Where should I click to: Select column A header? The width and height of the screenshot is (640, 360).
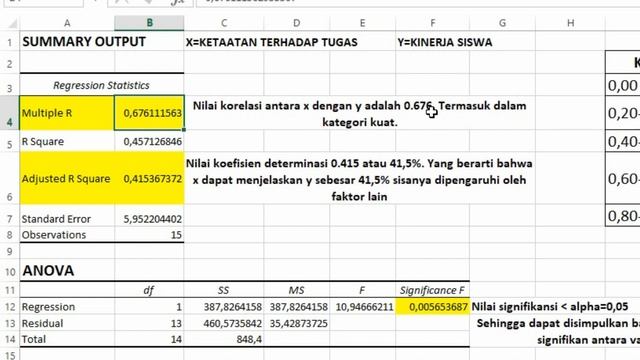[x=67, y=23]
